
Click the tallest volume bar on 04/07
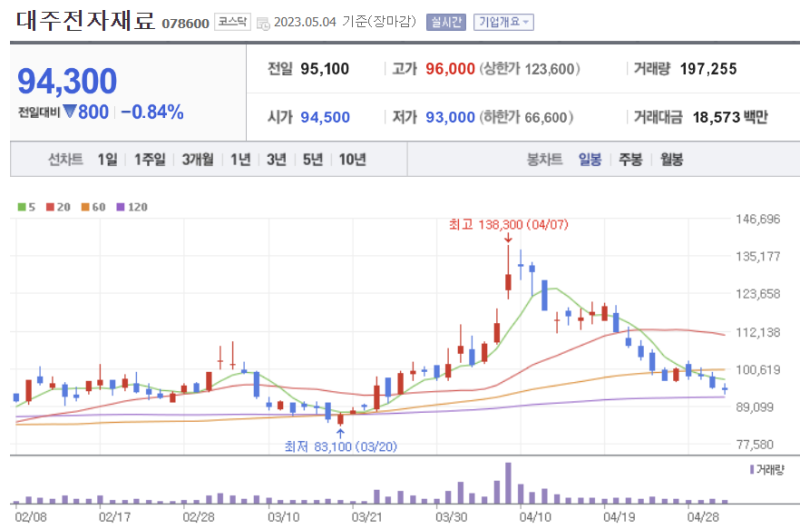[x=508, y=483]
